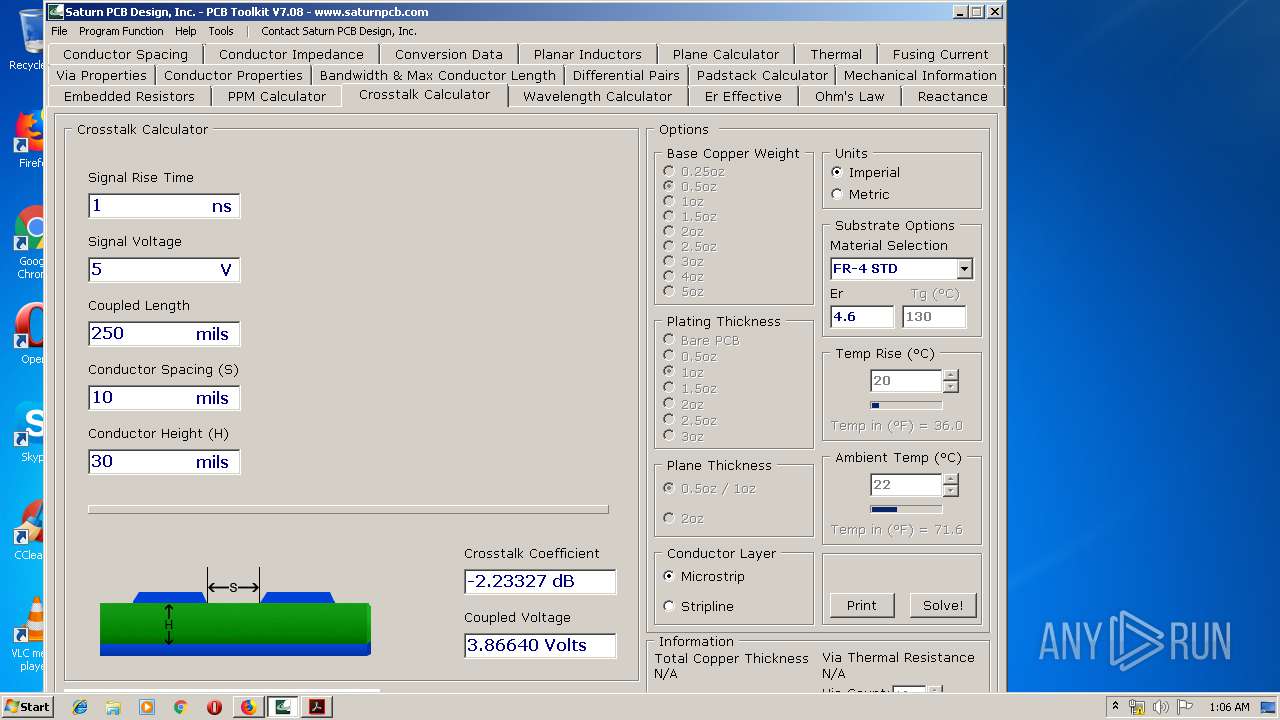Decrease Ambient Temp spinner down arrow
The height and width of the screenshot is (720, 1280).
(x=951, y=491)
